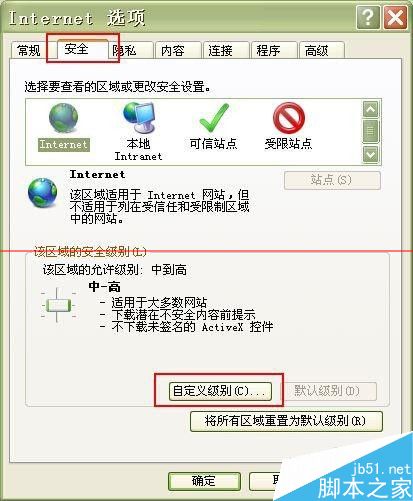Click the question mark help icon

[x=368, y=17]
